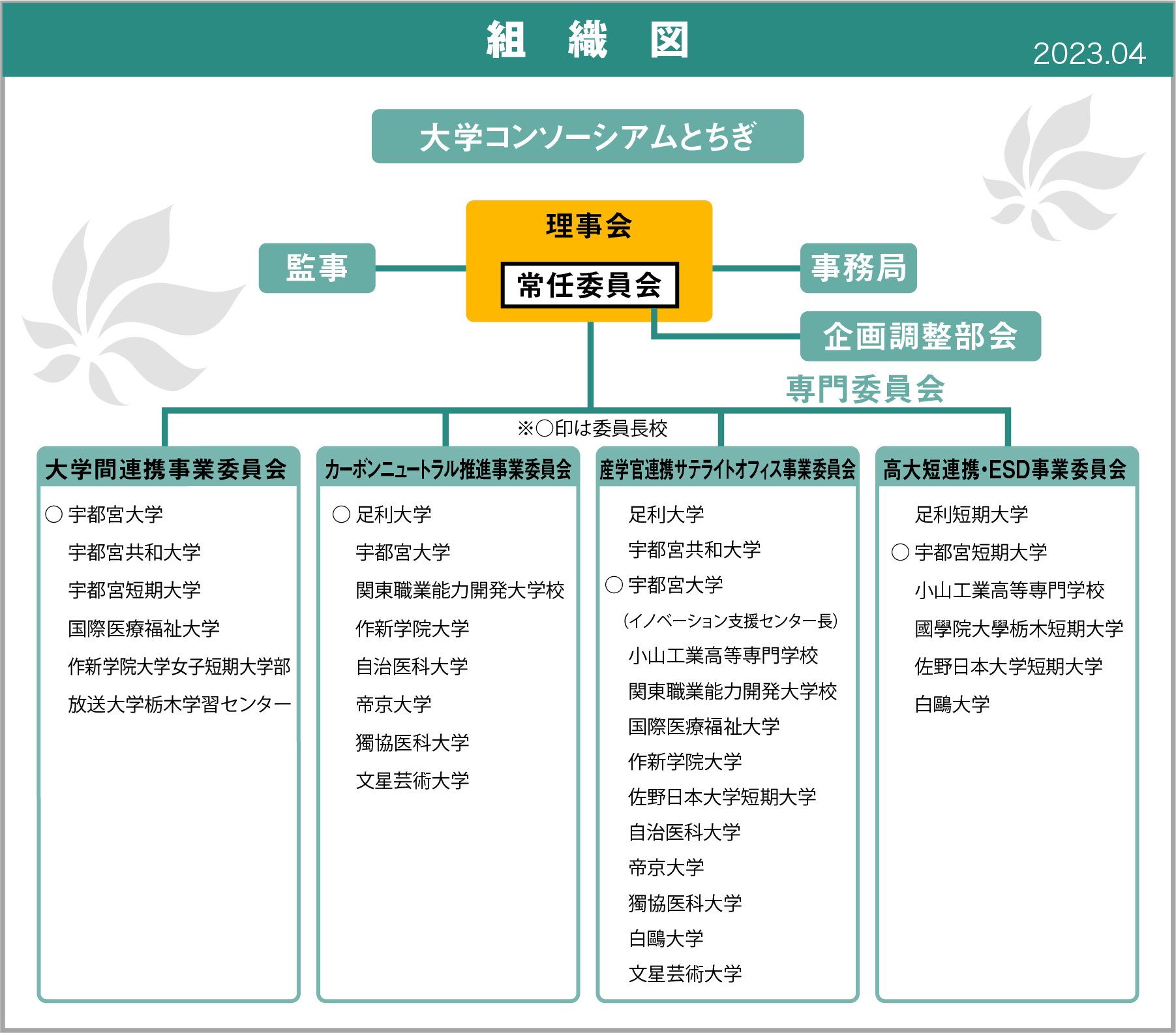The image size is (1176, 1033).
Task: Click 自治医科大学 in 産学官連携 list
Action: pos(685,832)
